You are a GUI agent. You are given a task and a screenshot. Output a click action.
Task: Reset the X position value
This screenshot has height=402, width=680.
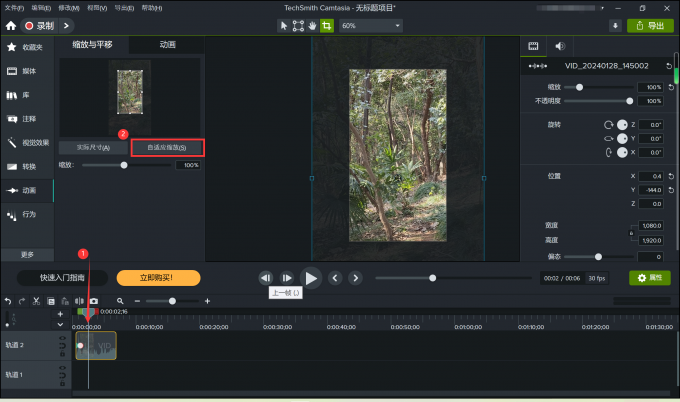671,176
